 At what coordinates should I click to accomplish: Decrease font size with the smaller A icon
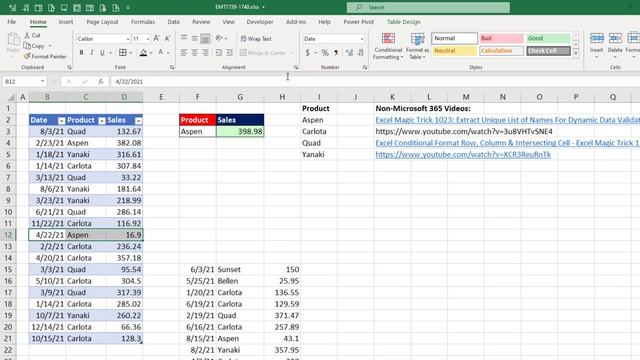point(167,38)
